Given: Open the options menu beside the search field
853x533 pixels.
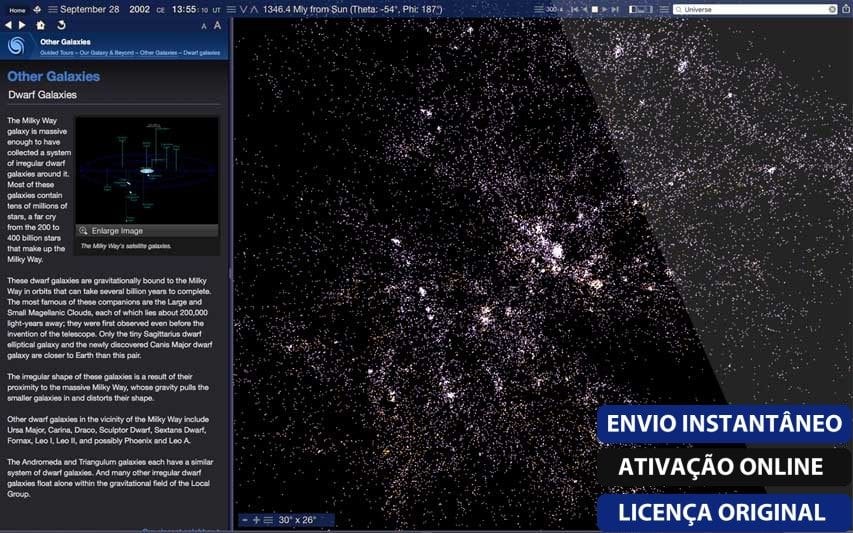Looking at the screenshot, I should pyautogui.click(x=664, y=9).
